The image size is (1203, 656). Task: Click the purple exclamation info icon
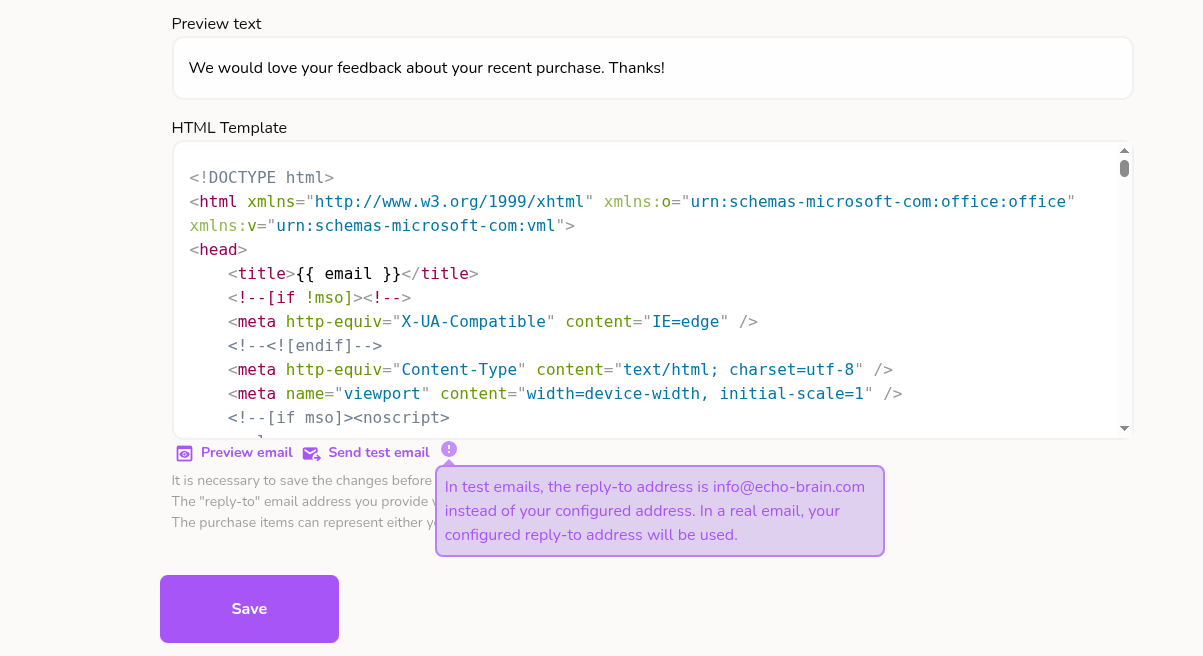449,450
